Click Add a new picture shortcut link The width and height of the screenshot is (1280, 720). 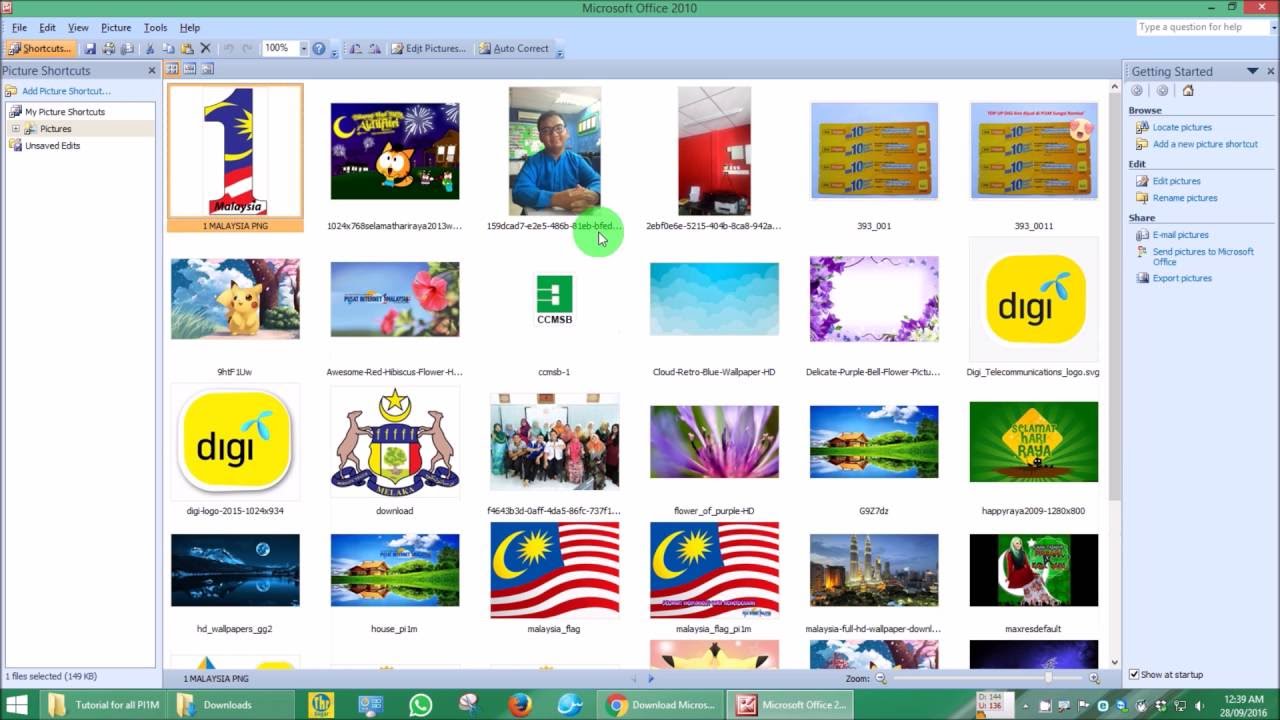1205,144
